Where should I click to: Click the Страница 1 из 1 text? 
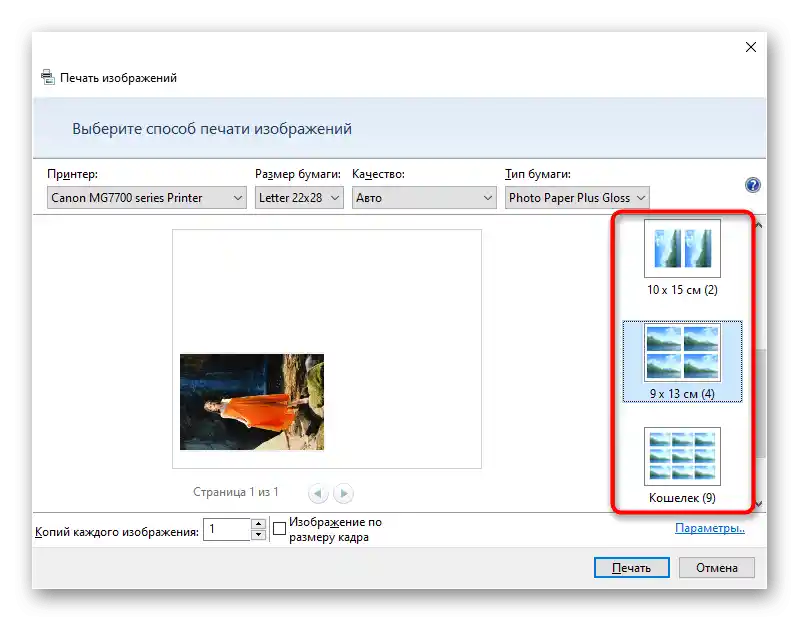tap(236, 492)
